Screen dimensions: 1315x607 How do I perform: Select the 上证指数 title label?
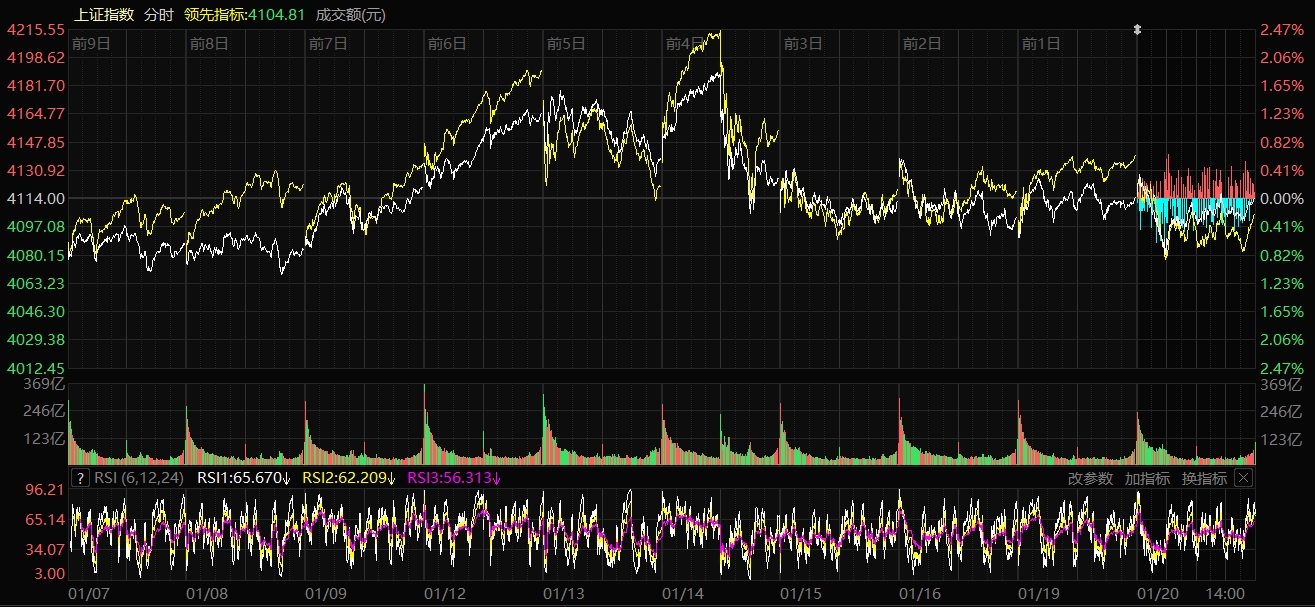[x=104, y=14]
